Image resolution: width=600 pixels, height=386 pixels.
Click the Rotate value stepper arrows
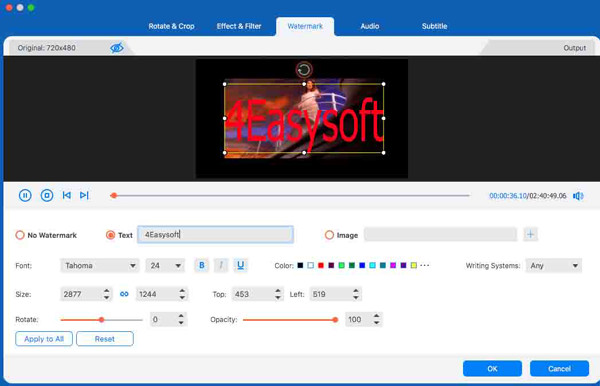(x=181, y=319)
